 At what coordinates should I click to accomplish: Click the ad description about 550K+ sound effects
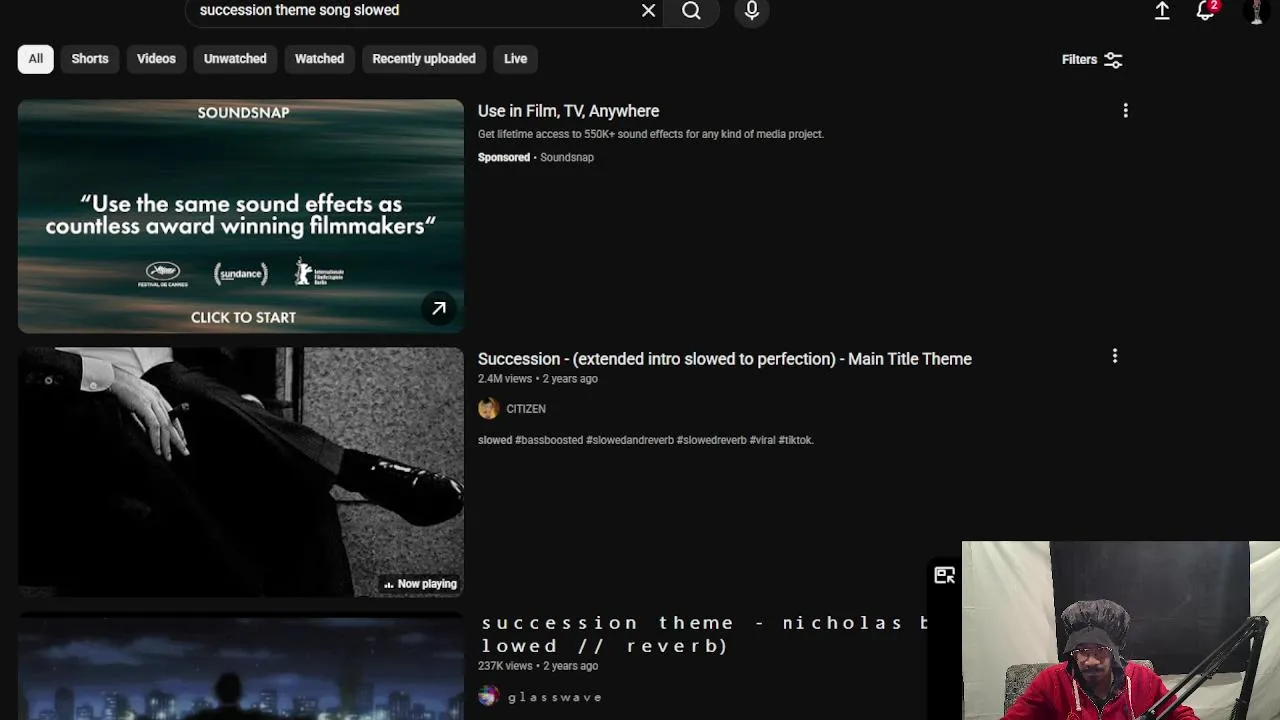coord(651,134)
